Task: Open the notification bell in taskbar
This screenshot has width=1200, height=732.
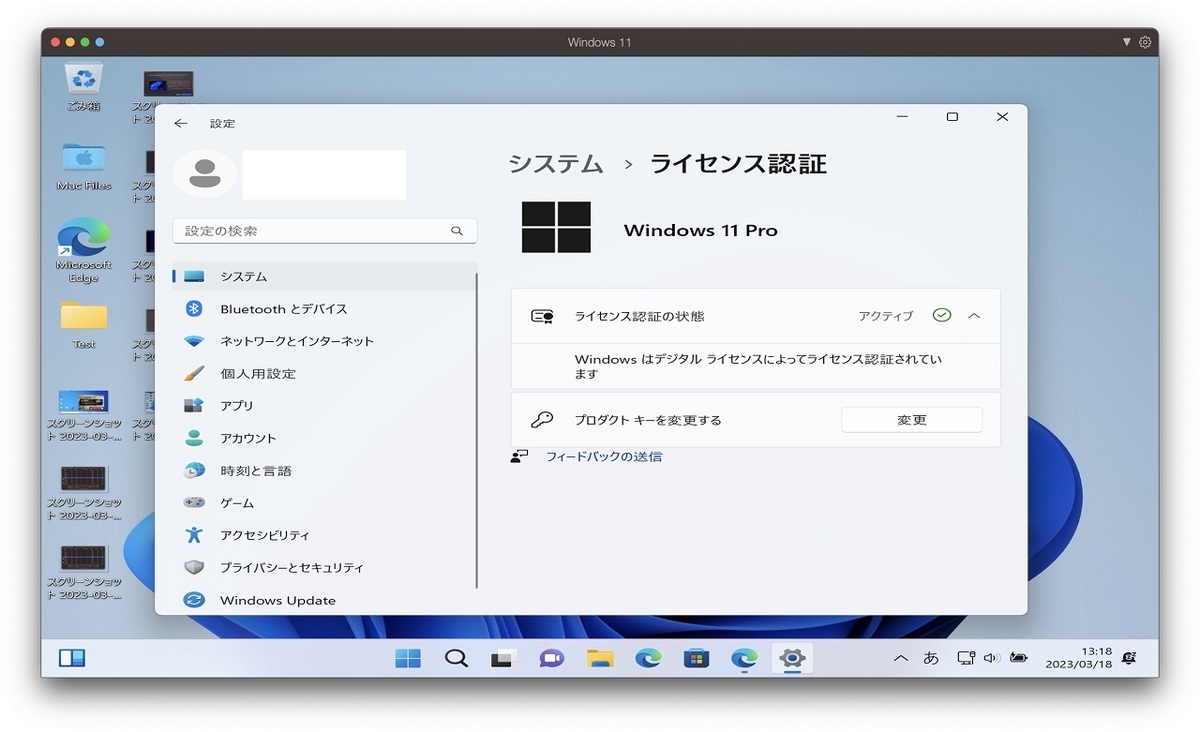Action: [1129, 658]
